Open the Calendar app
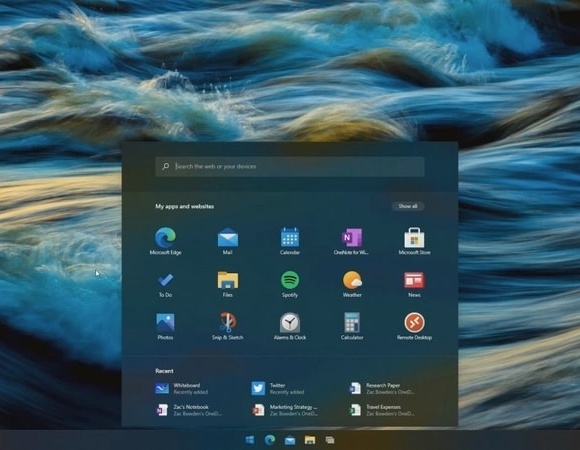The image size is (580, 450). [290, 241]
